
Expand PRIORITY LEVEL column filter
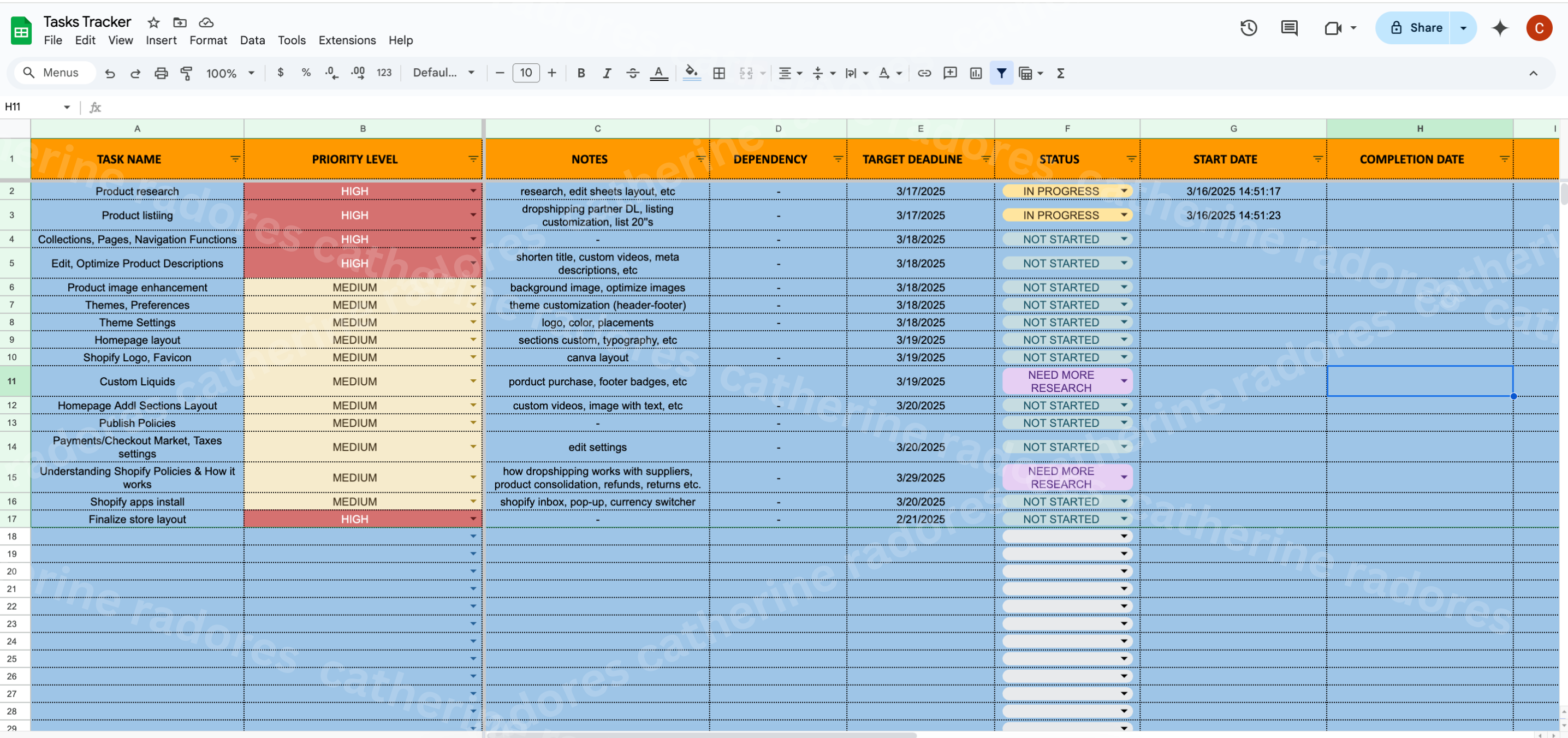pos(473,159)
